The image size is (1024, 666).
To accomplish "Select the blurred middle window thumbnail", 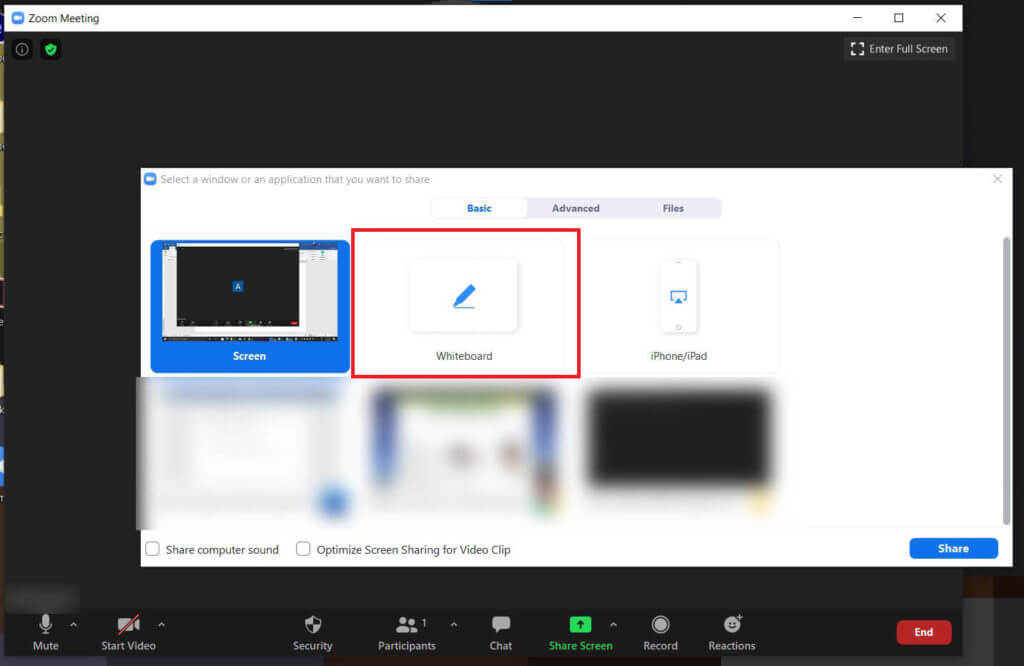I will (464, 451).
